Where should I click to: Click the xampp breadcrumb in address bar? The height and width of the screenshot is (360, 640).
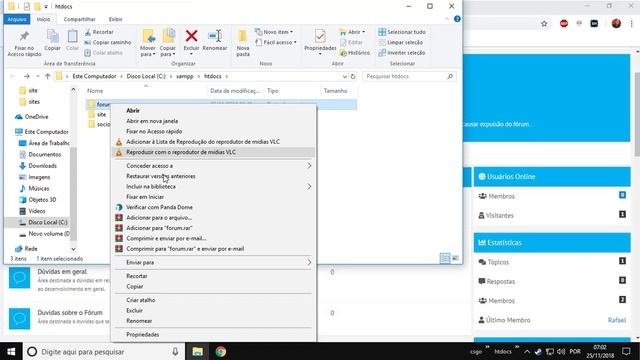(184, 76)
